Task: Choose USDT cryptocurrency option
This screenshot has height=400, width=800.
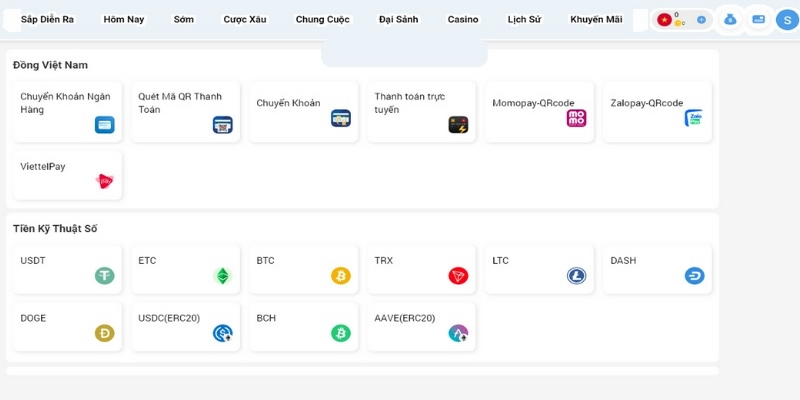Action: pyautogui.click(x=68, y=269)
